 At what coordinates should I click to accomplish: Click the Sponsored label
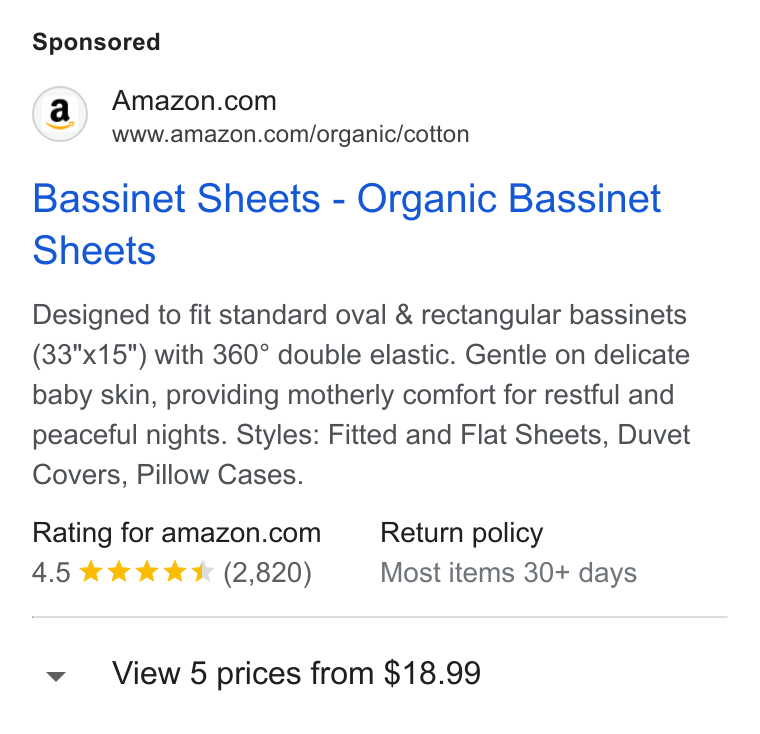tap(96, 42)
